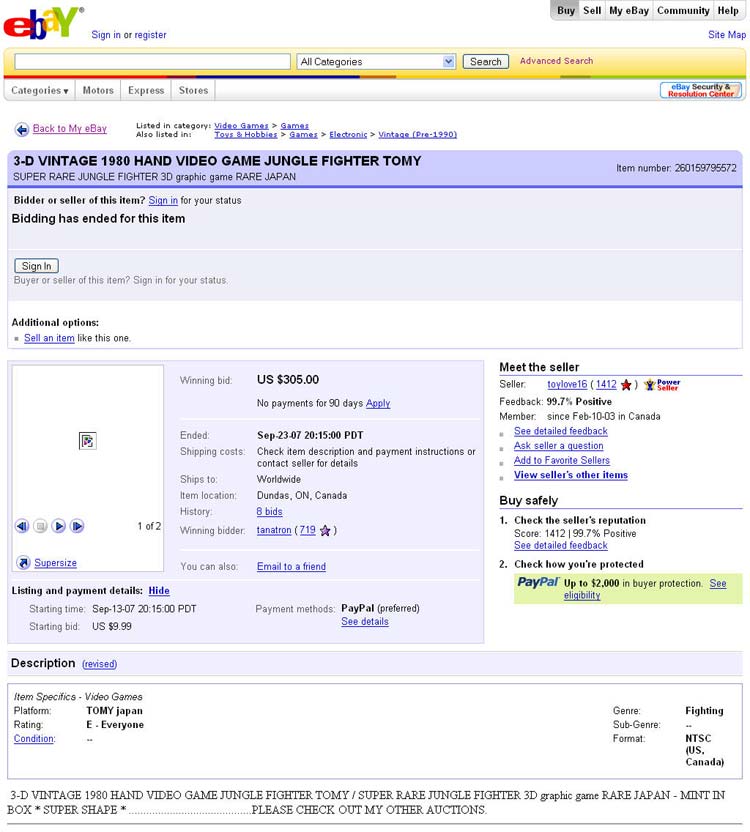Click the Sign in link near logo
The width and height of the screenshot is (750, 832).
[x=106, y=34]
